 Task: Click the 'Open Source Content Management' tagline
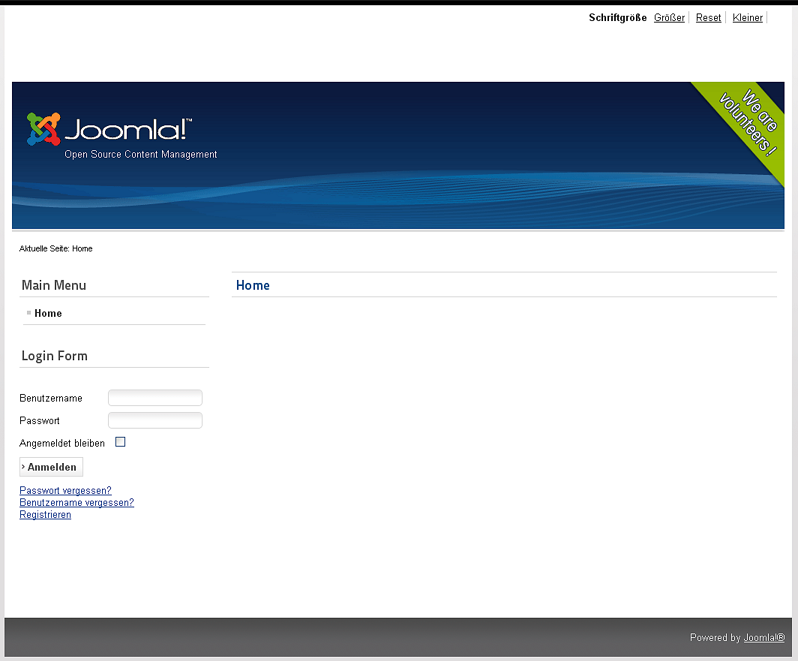(140, 155)
